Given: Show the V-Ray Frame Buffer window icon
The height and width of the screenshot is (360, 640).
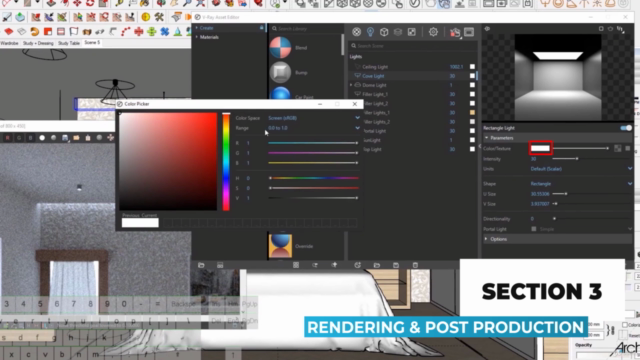Looking at the screenshot, I should pos(469,32).
